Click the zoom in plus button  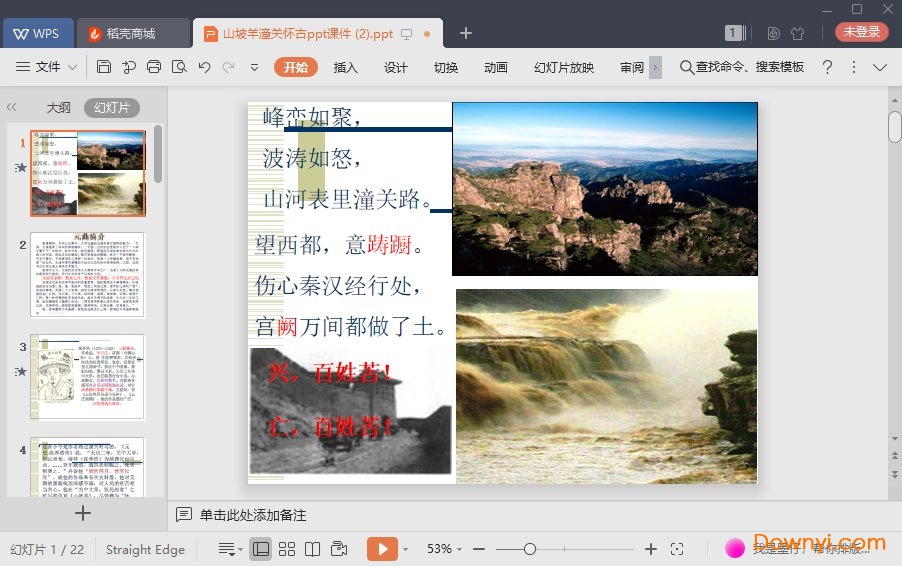point(651,549)
